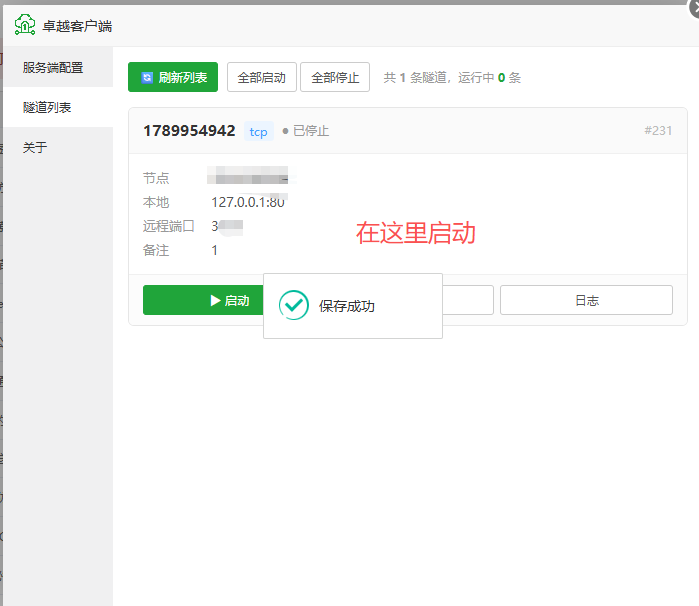Select the 隧道列表 sidebar item
This screenshot has height=606, width=699.
(58, 107)
